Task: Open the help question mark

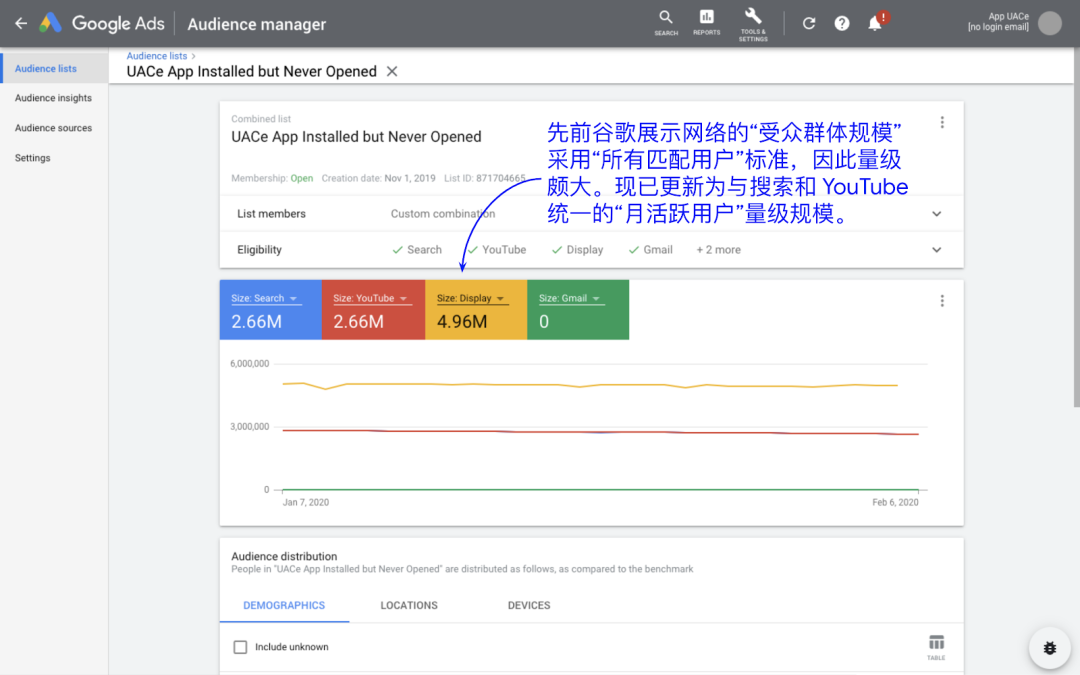Action: click(842, 23)
